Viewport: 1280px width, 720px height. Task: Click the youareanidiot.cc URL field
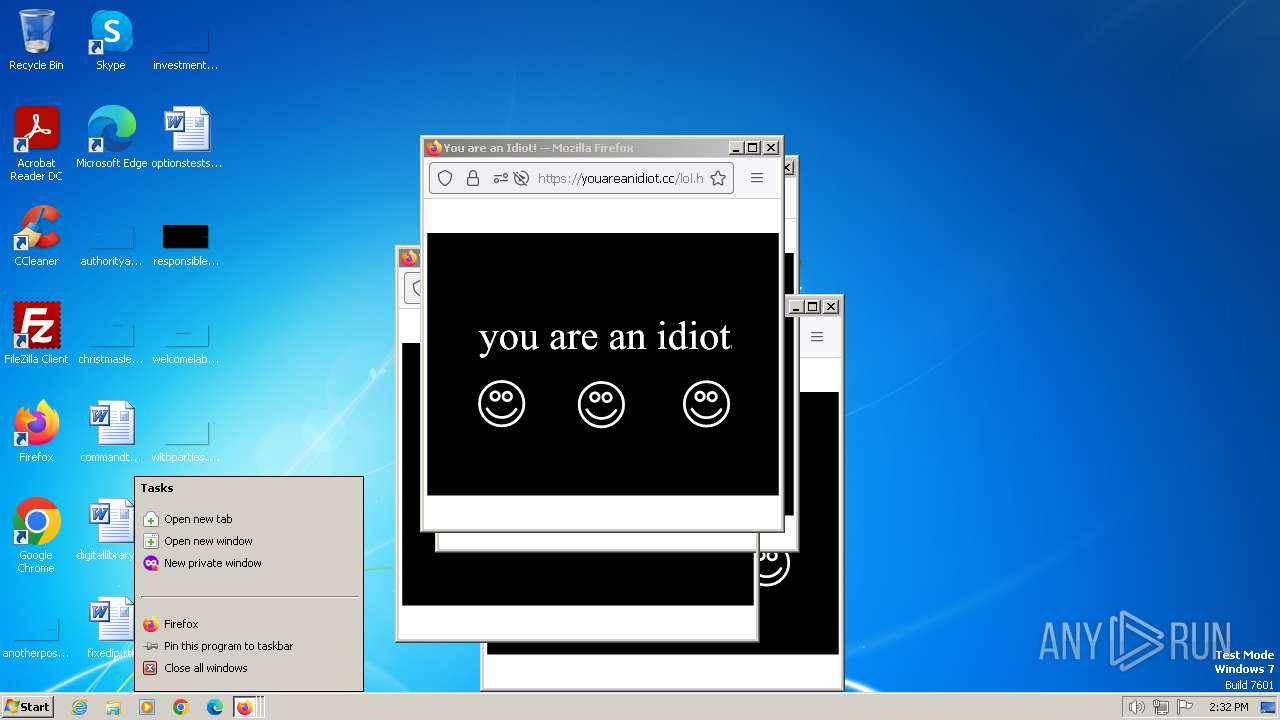[x=621, y=178]
